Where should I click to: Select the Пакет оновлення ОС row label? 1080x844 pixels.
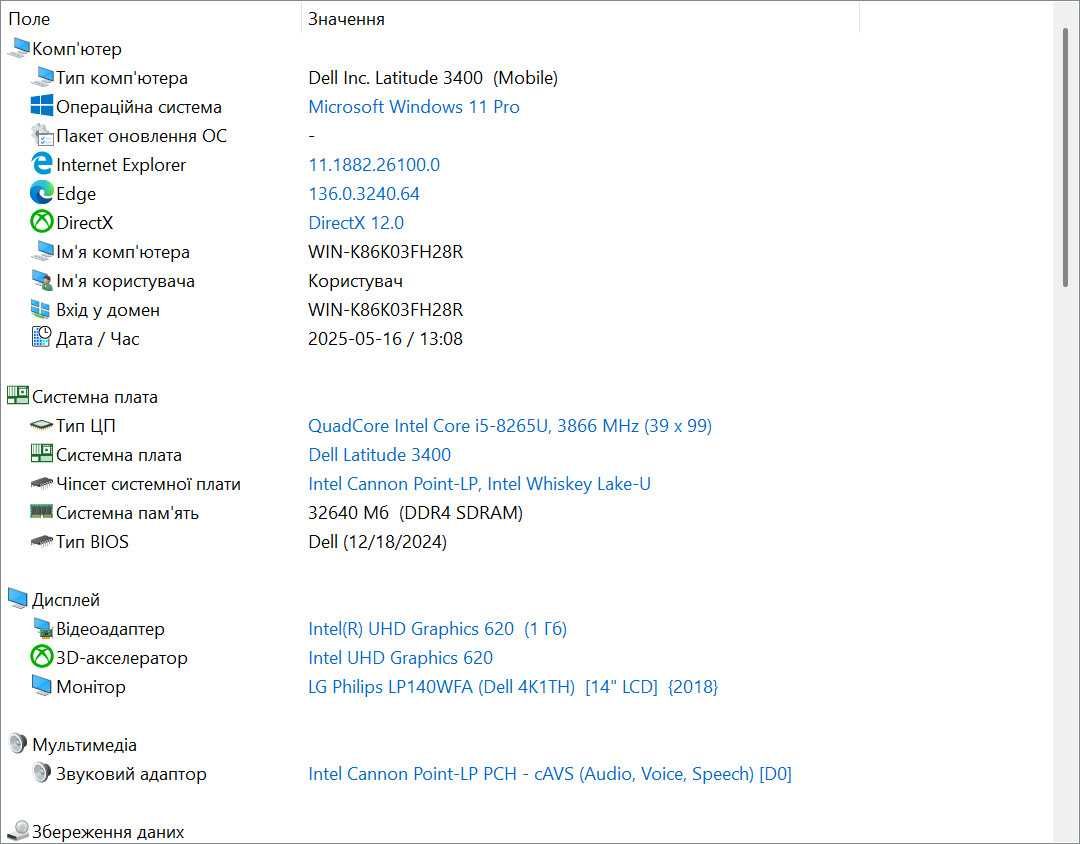[x=141, y=136]
